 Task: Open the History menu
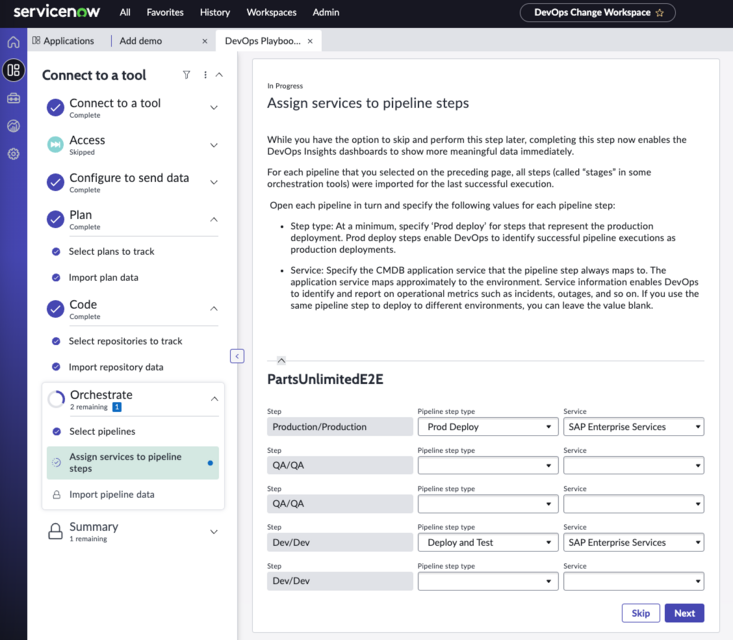pos(215,13)
